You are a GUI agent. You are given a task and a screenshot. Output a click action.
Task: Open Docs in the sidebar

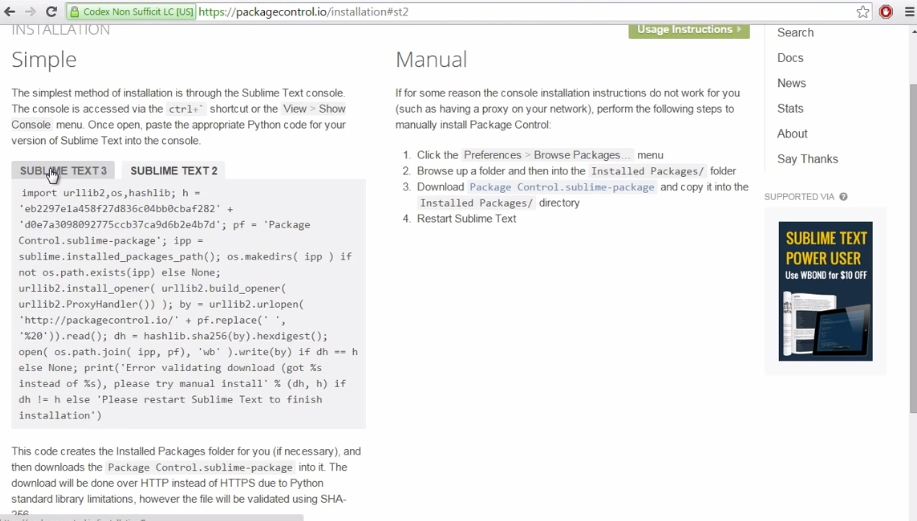(x=790, y=58)
